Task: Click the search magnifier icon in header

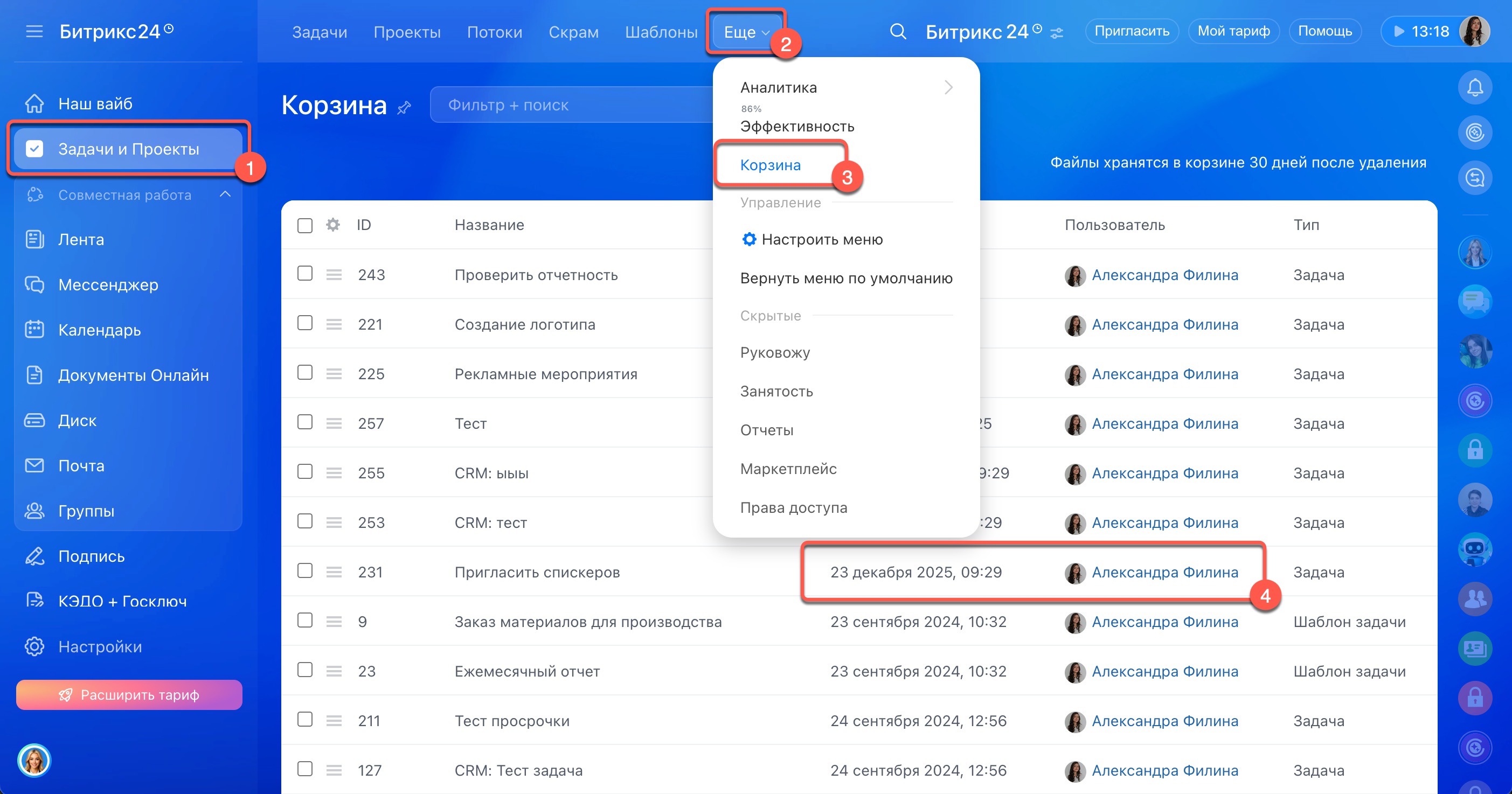Action: pos(898,31)
